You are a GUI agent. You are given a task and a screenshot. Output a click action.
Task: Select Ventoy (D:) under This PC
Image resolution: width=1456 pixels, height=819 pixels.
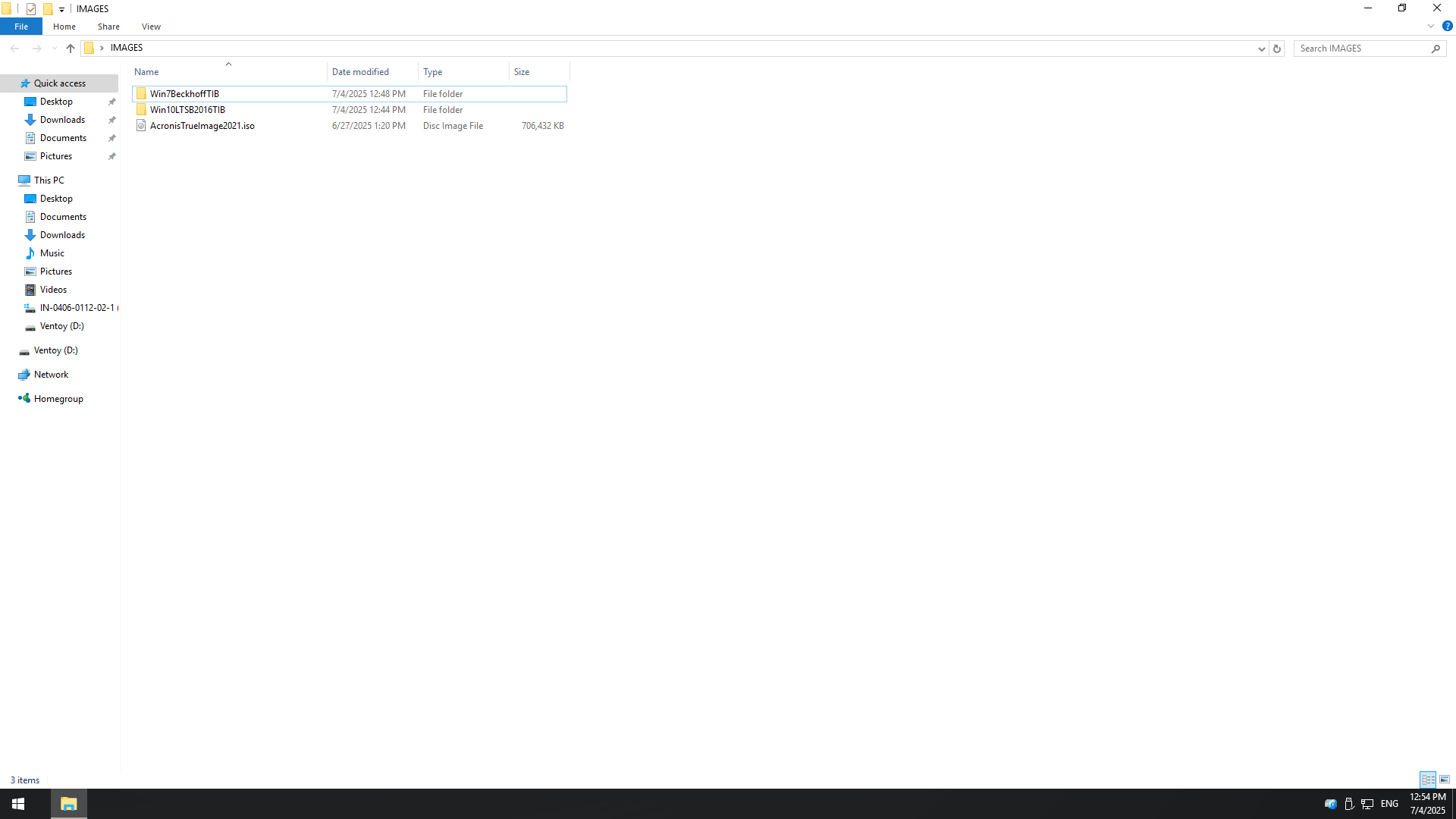(x=61, y=326)
